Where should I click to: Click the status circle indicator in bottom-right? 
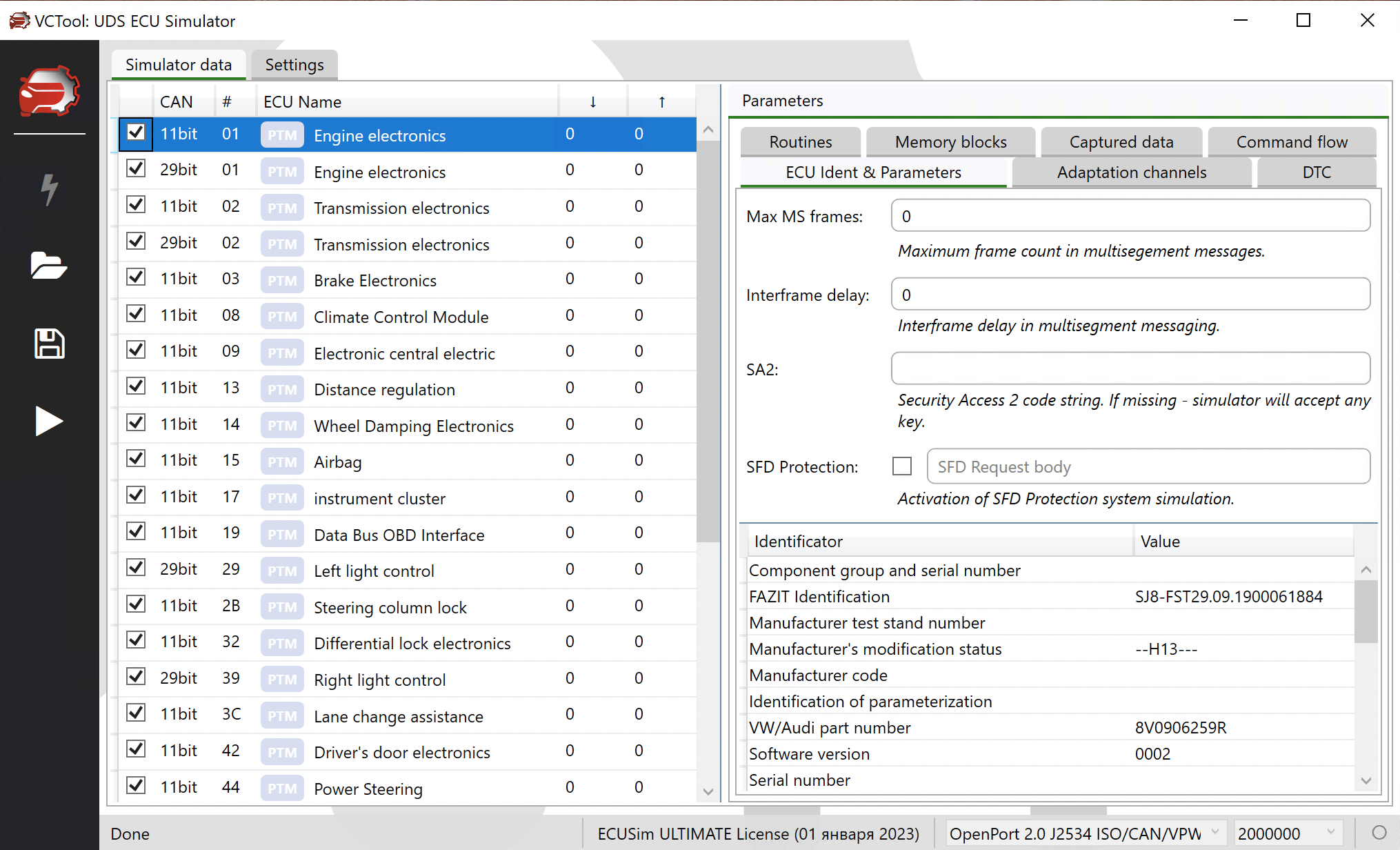click(1379, 833)
